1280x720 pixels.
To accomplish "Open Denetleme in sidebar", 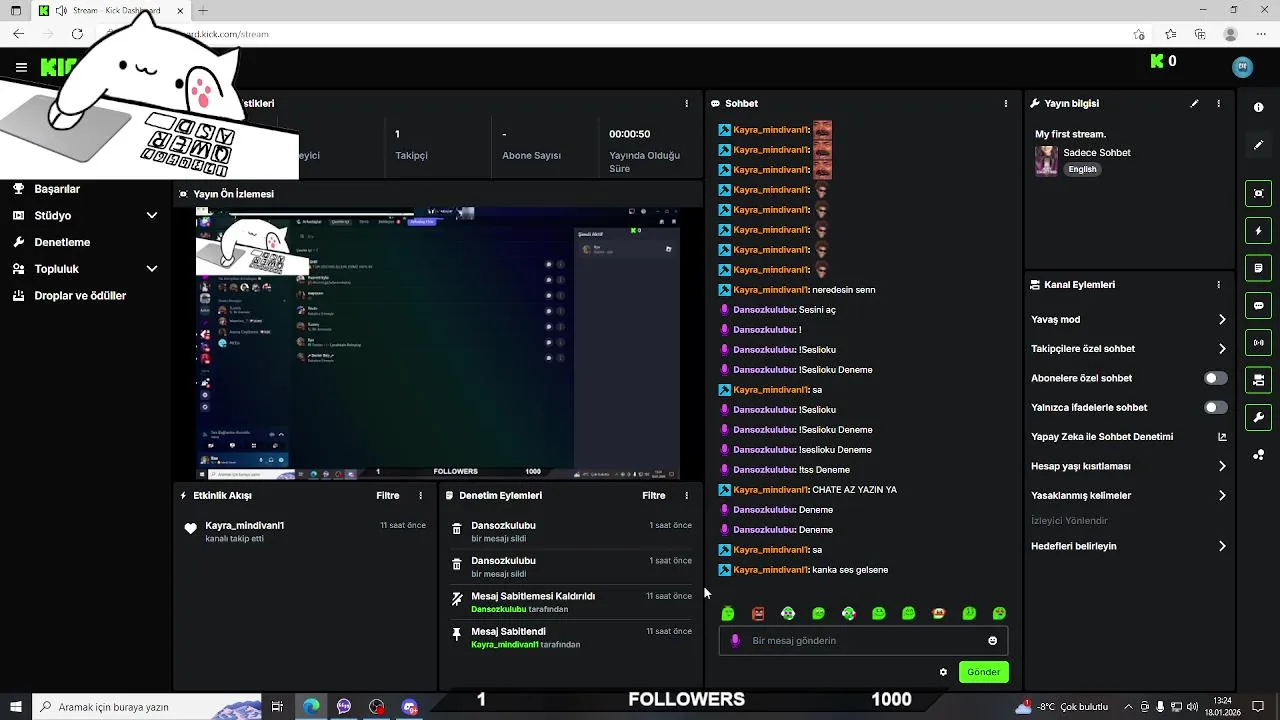I will [62, 242].
